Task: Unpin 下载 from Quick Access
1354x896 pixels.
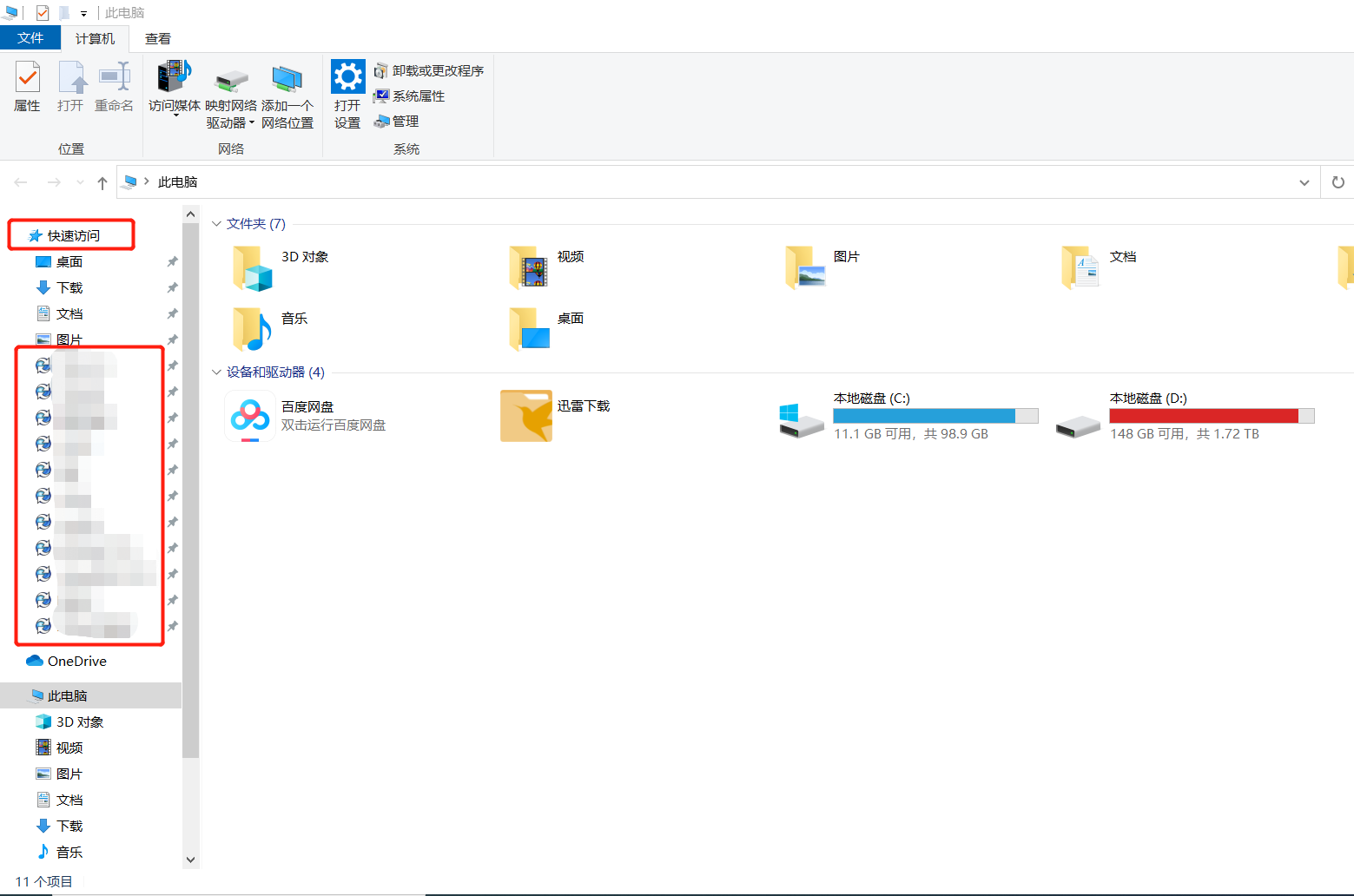Action: coord(172,287)
